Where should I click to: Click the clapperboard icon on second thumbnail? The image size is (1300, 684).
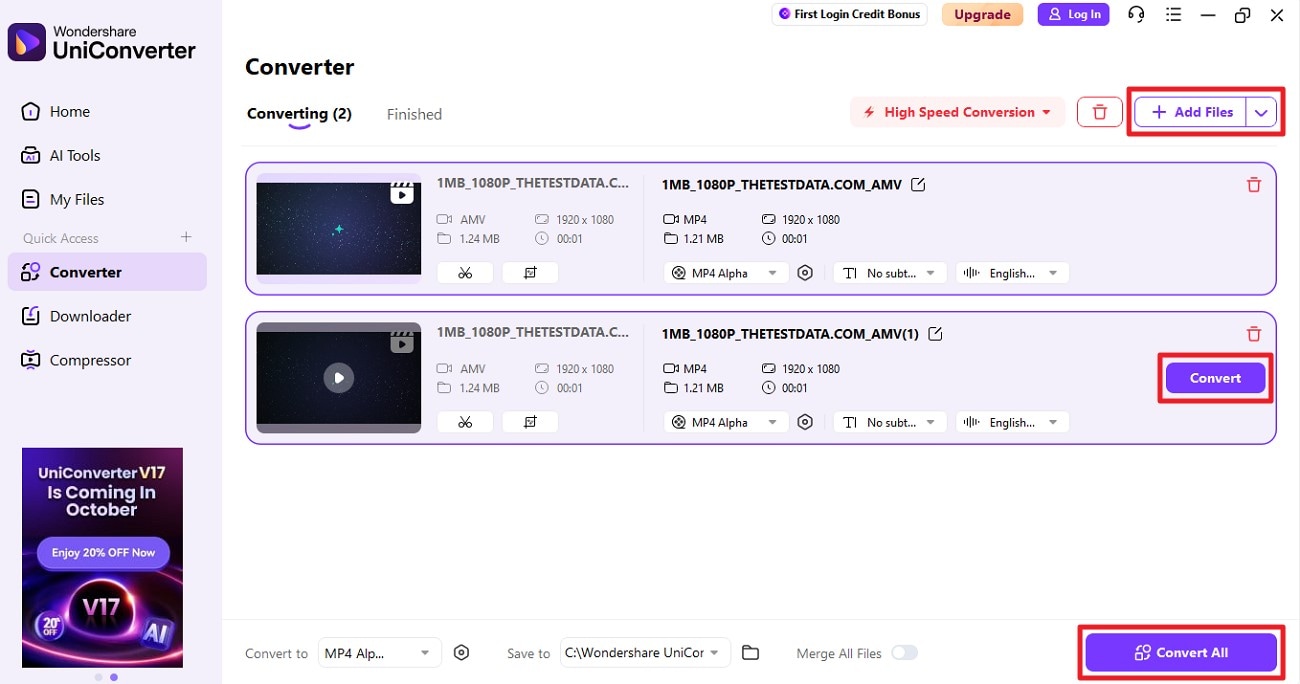click(402, 340)
